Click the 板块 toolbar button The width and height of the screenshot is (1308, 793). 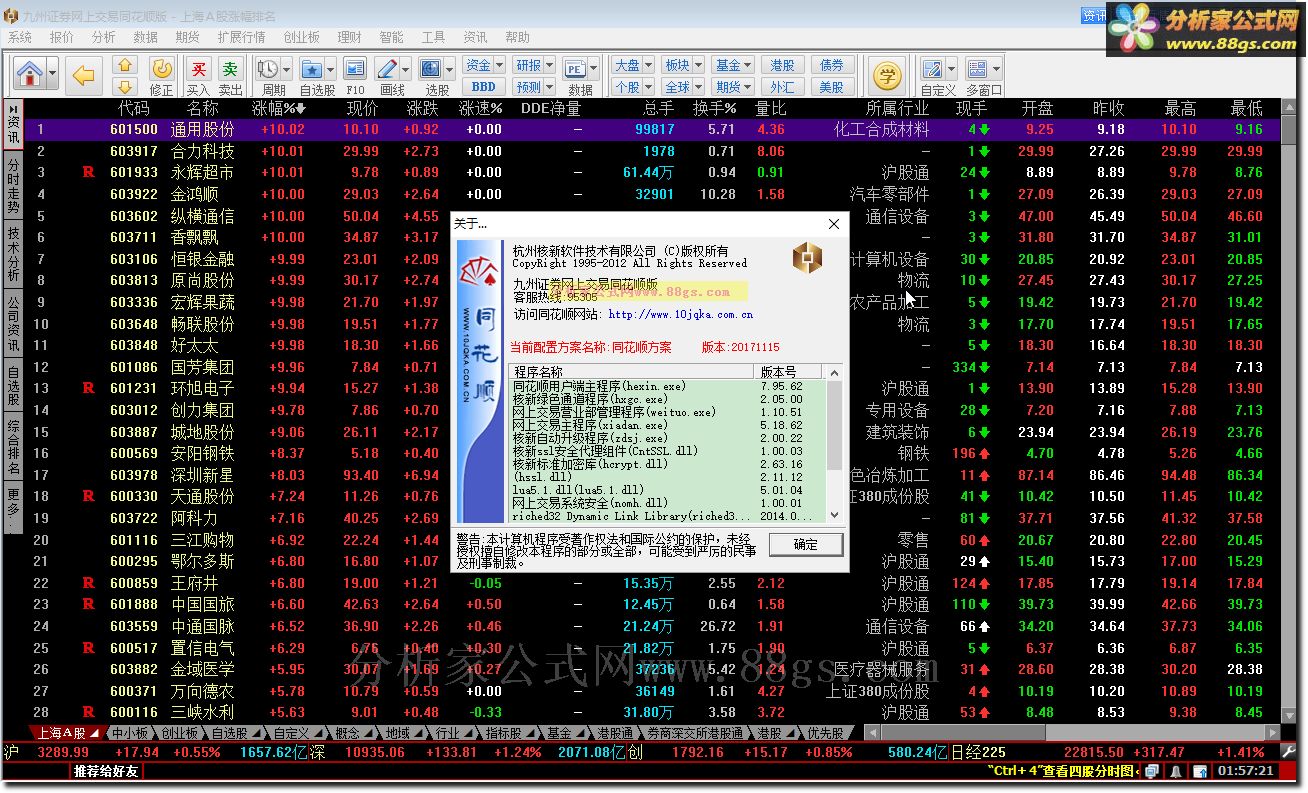click(x=677, y=65)
